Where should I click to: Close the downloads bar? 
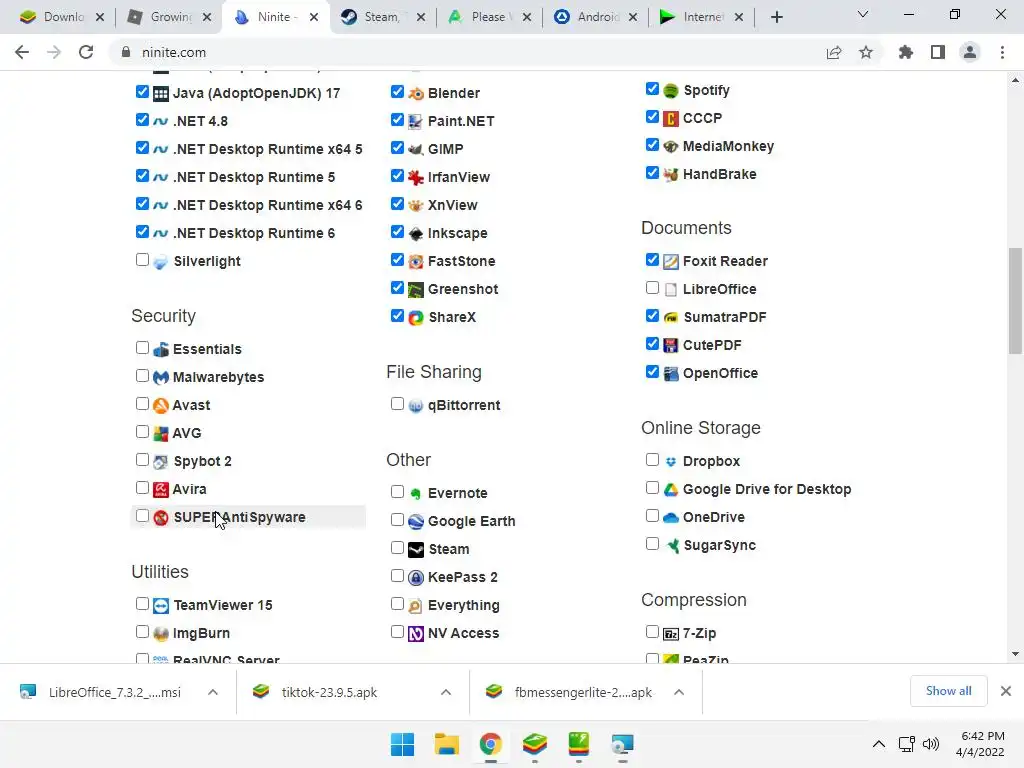pos(1006,691)
